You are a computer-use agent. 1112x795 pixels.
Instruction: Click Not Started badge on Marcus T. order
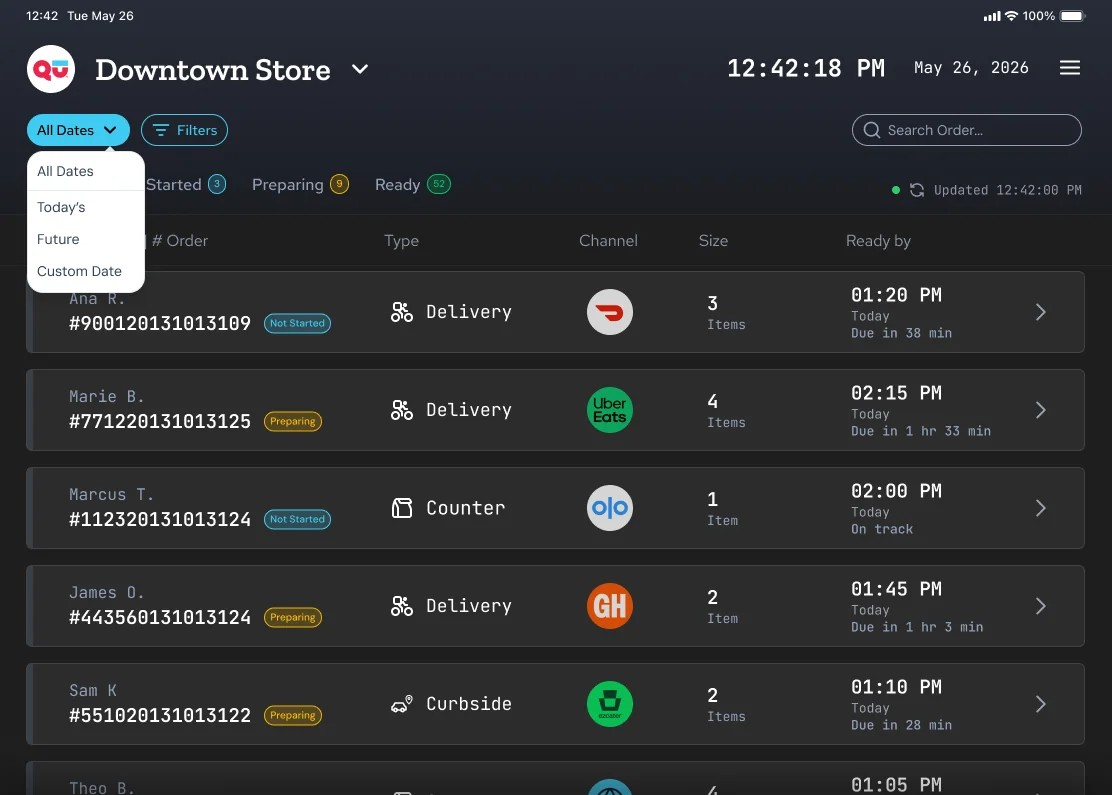pyautogui.click(x=297, y=519)
